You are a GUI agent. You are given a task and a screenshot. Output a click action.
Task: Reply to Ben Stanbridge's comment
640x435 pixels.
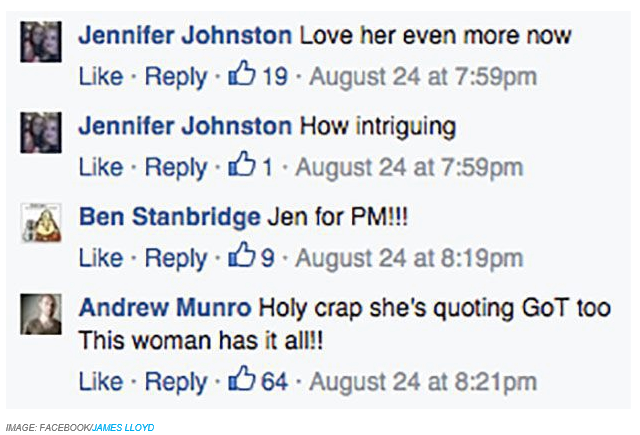[176, 259]
